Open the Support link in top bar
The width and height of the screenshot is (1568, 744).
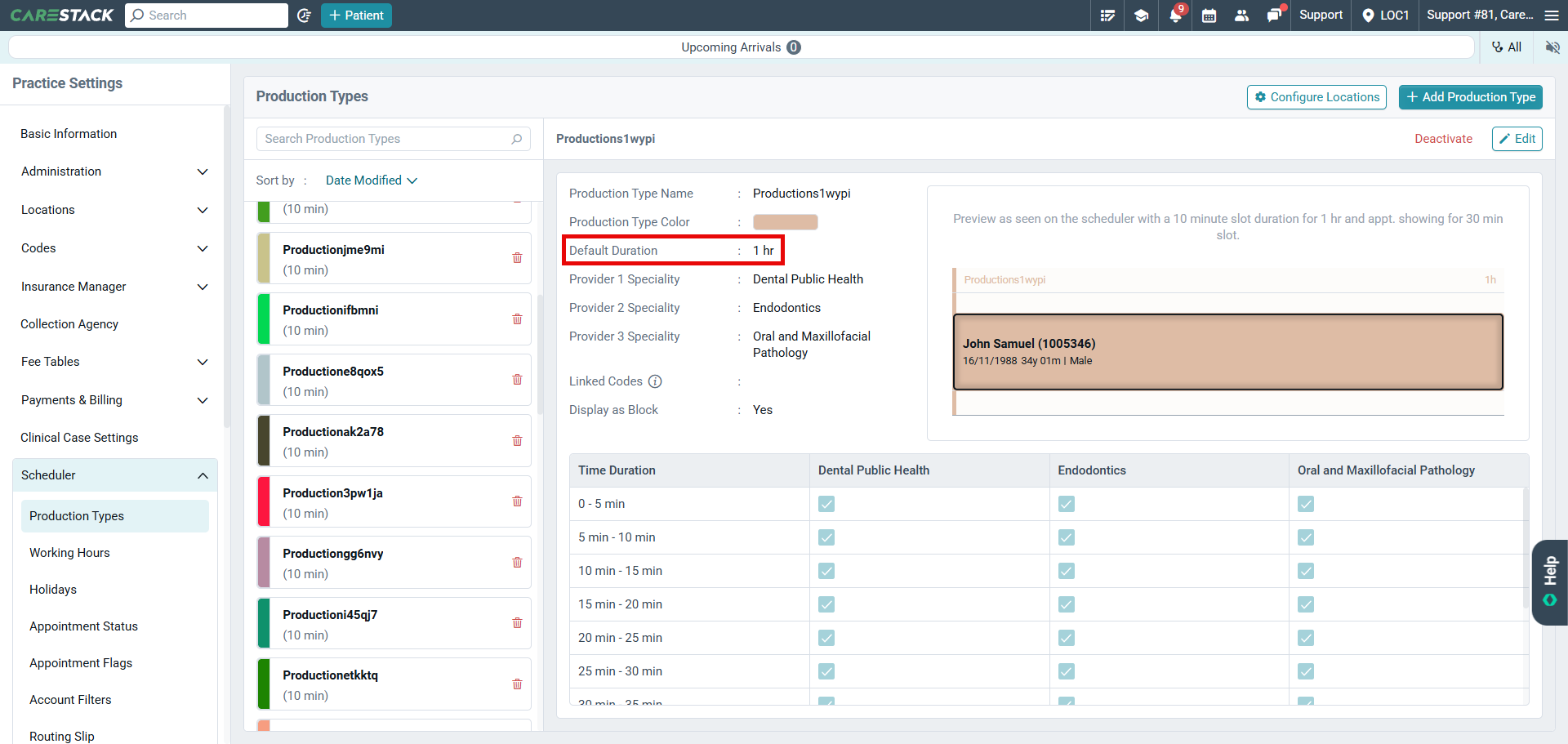1321,15
